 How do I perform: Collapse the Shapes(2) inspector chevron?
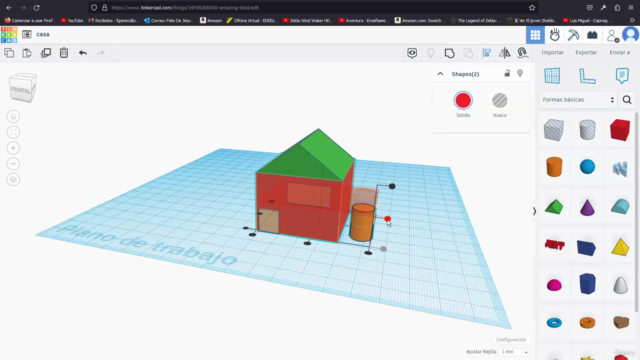point(440,74)
